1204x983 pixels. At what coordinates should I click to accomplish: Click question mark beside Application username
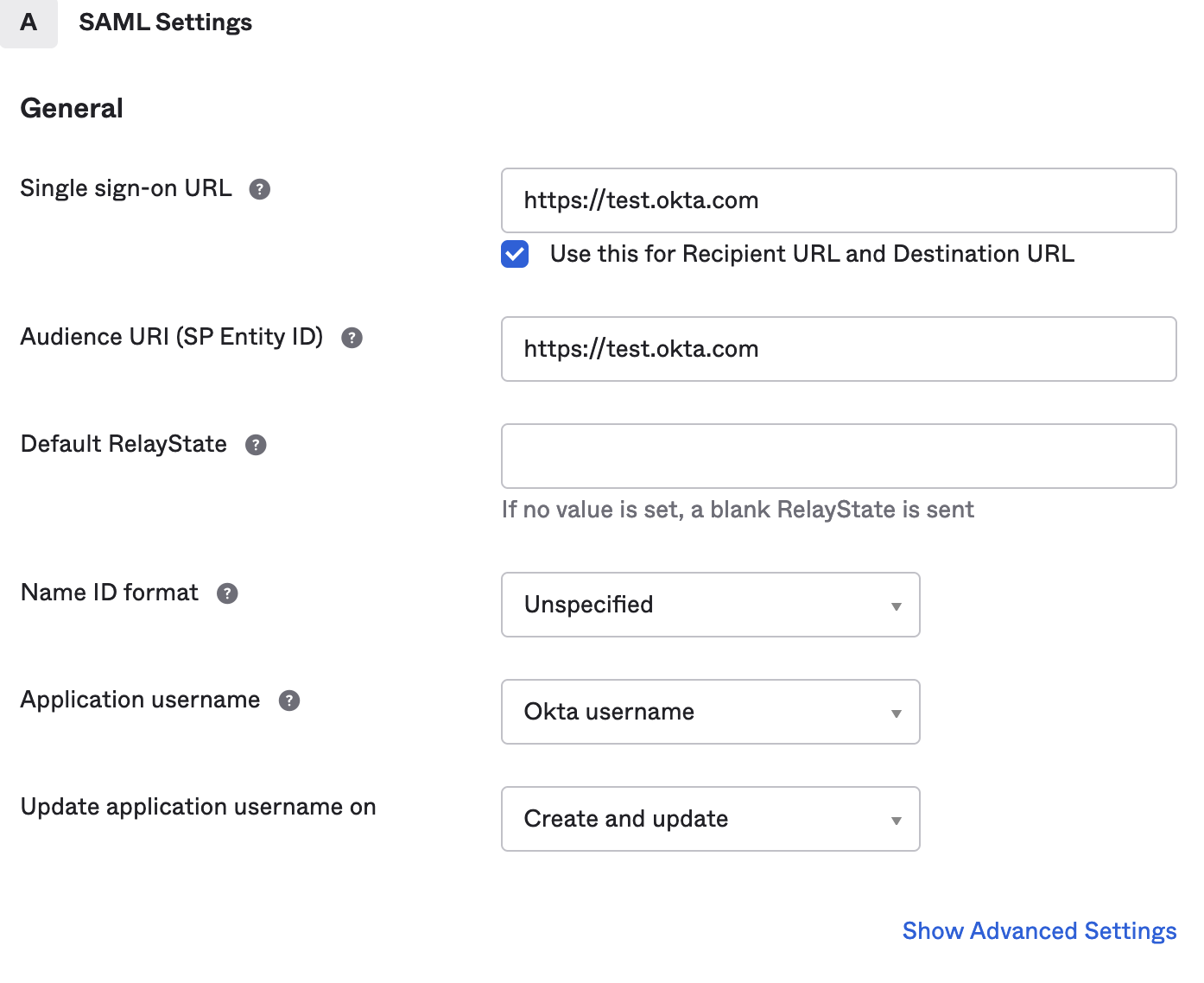[289, 701]
